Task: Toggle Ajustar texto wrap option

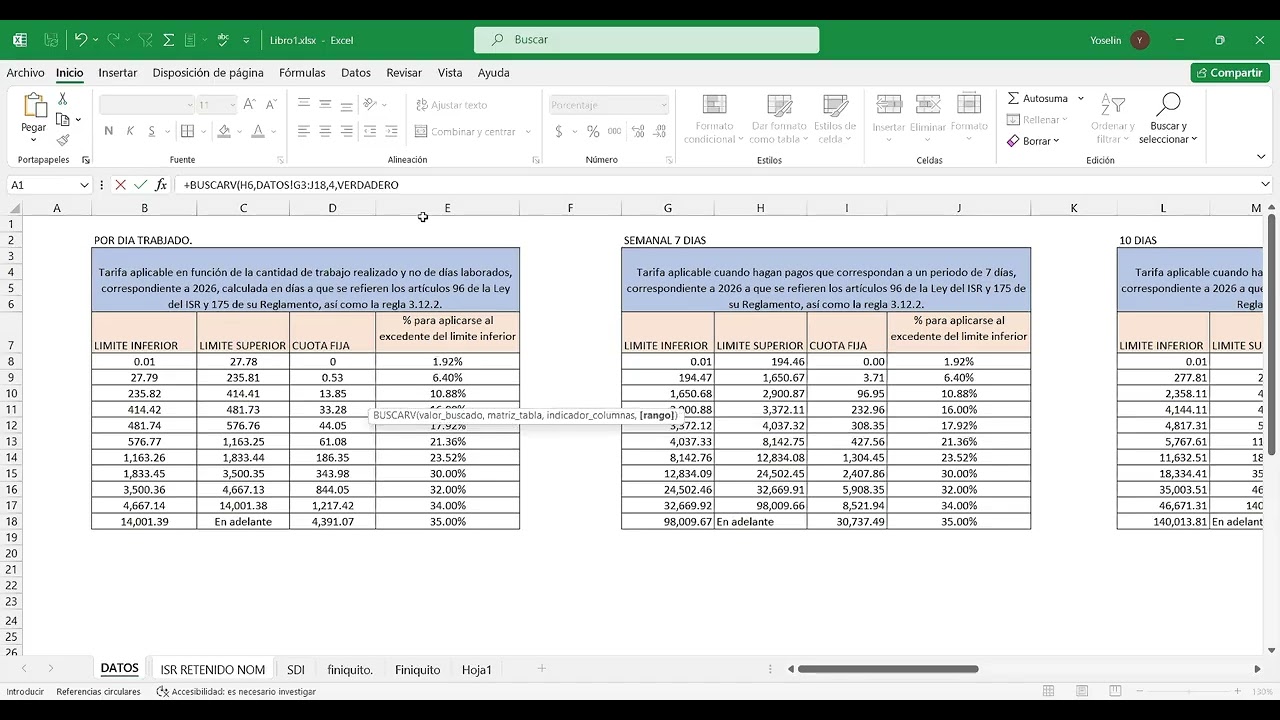Action: [451, 105]
